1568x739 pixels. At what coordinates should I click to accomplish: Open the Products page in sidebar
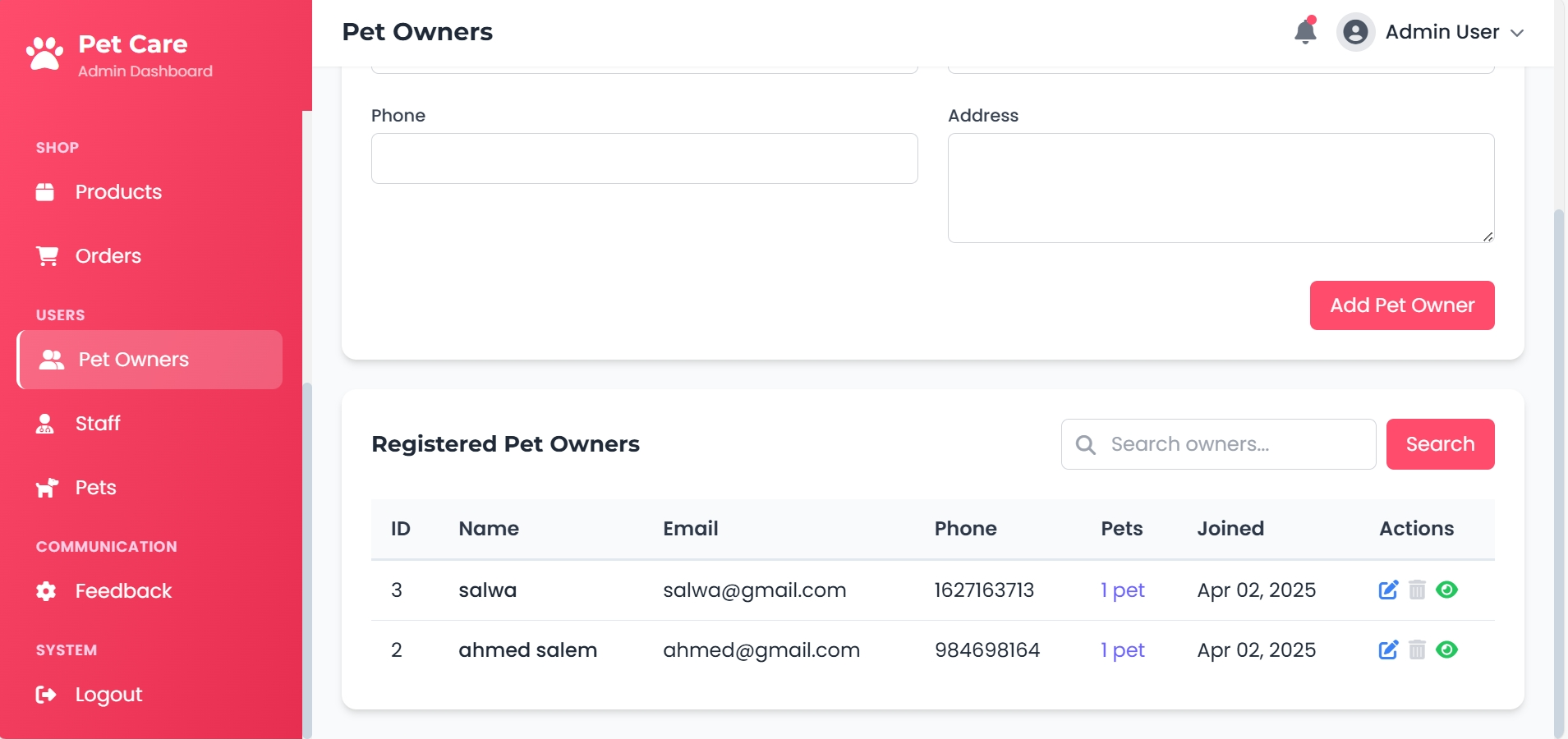tap(118, 192)
